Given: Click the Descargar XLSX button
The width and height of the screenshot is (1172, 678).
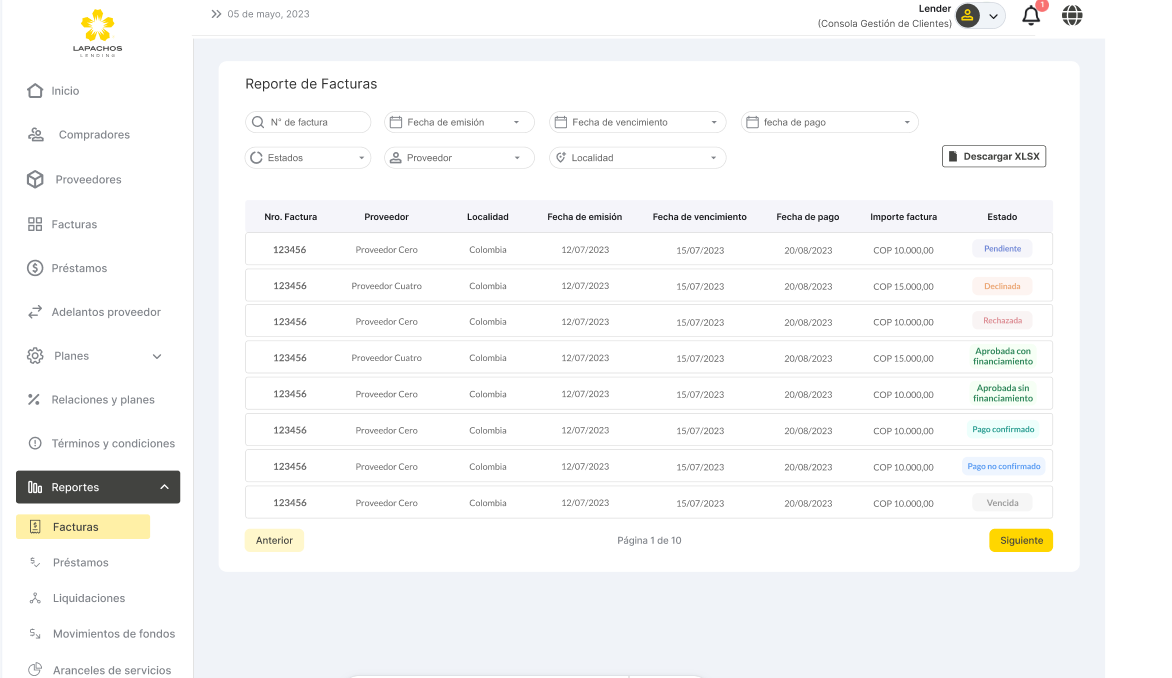Looking at the screenshot, I should [x=993, y=157].
